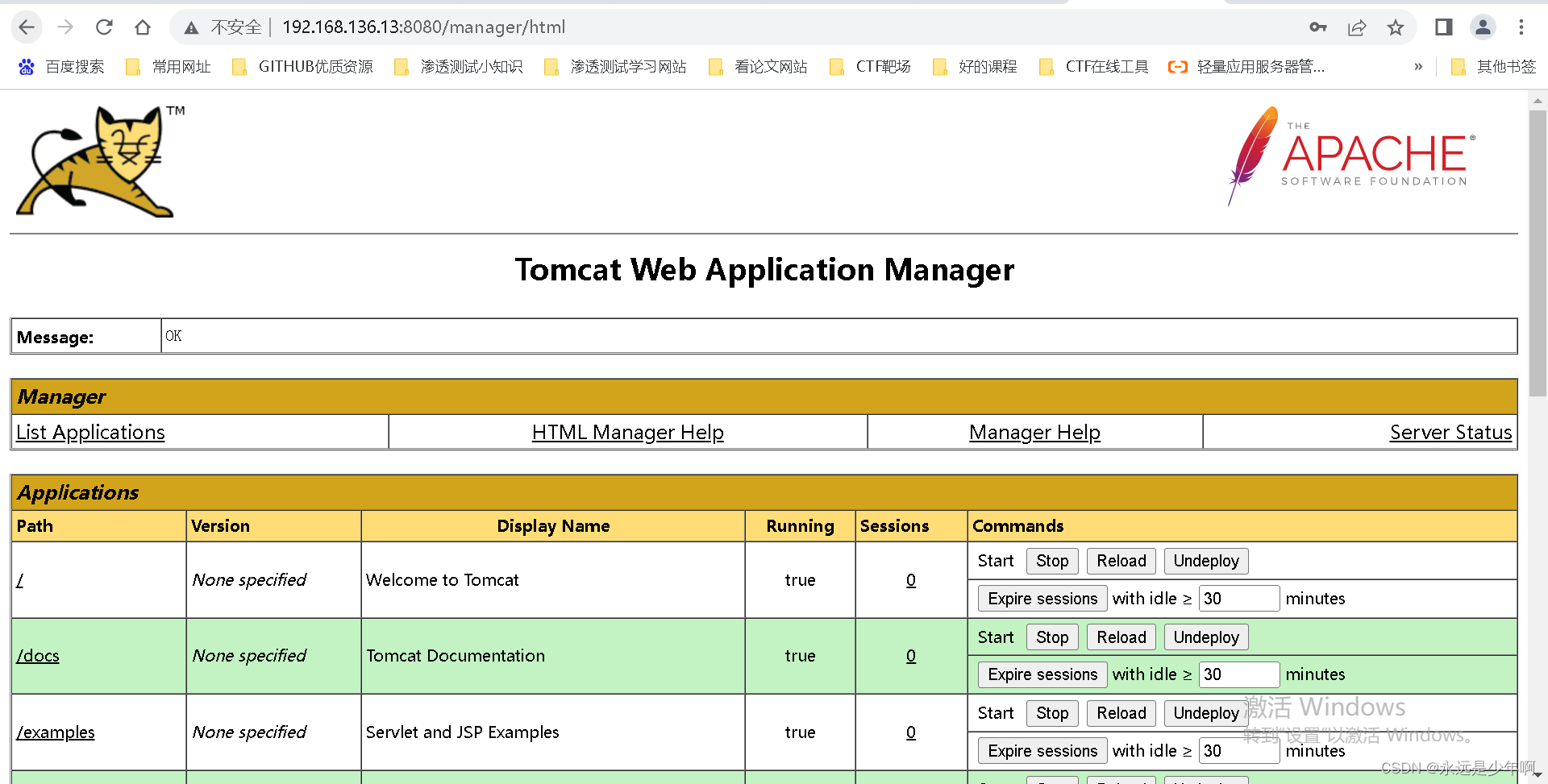
Task: Reload the root / application
Action: (1121, 561)
